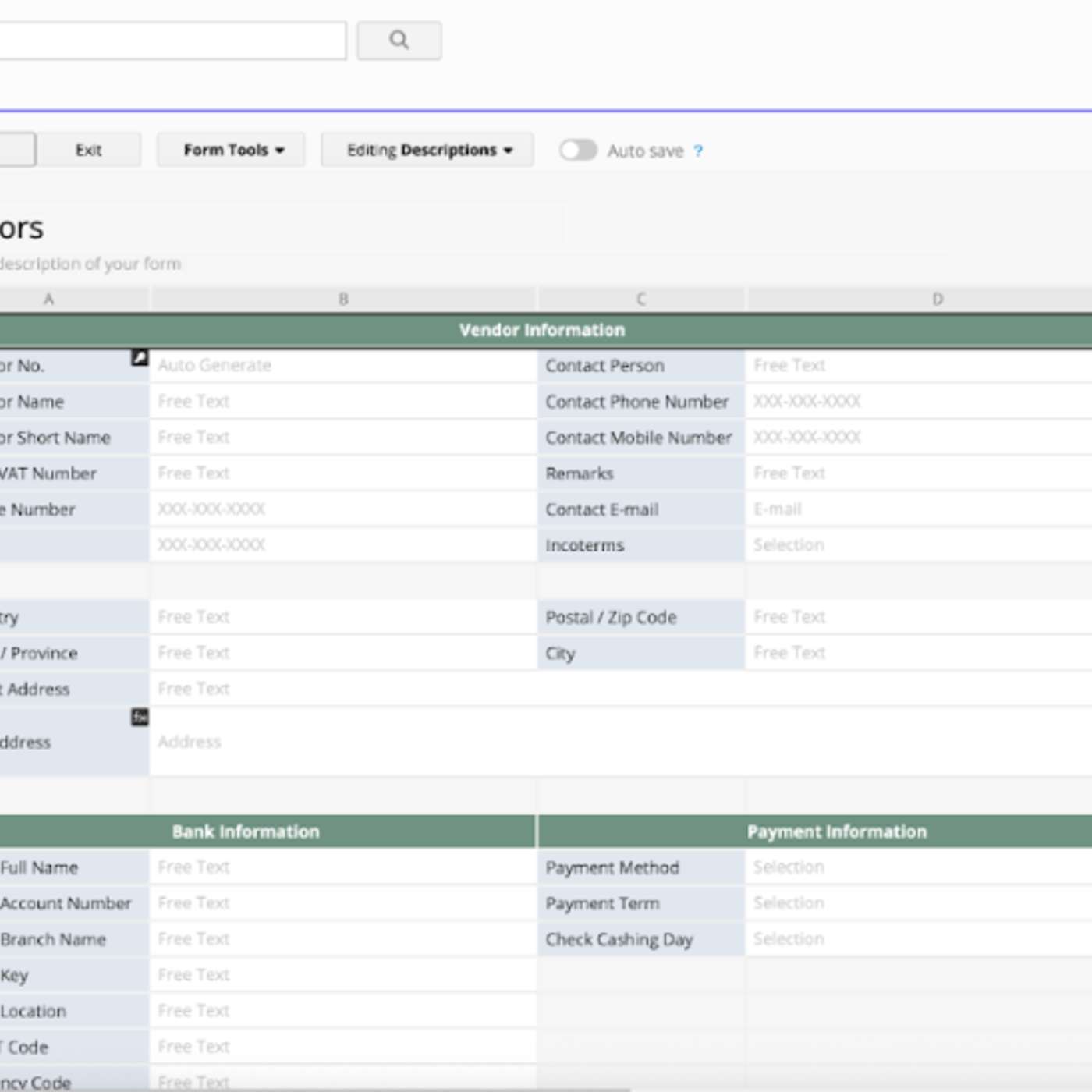This screenshot has height=1092, width=1092.
Task: Open the Payment Term Selection field
Action: click(x=919, y=902)
